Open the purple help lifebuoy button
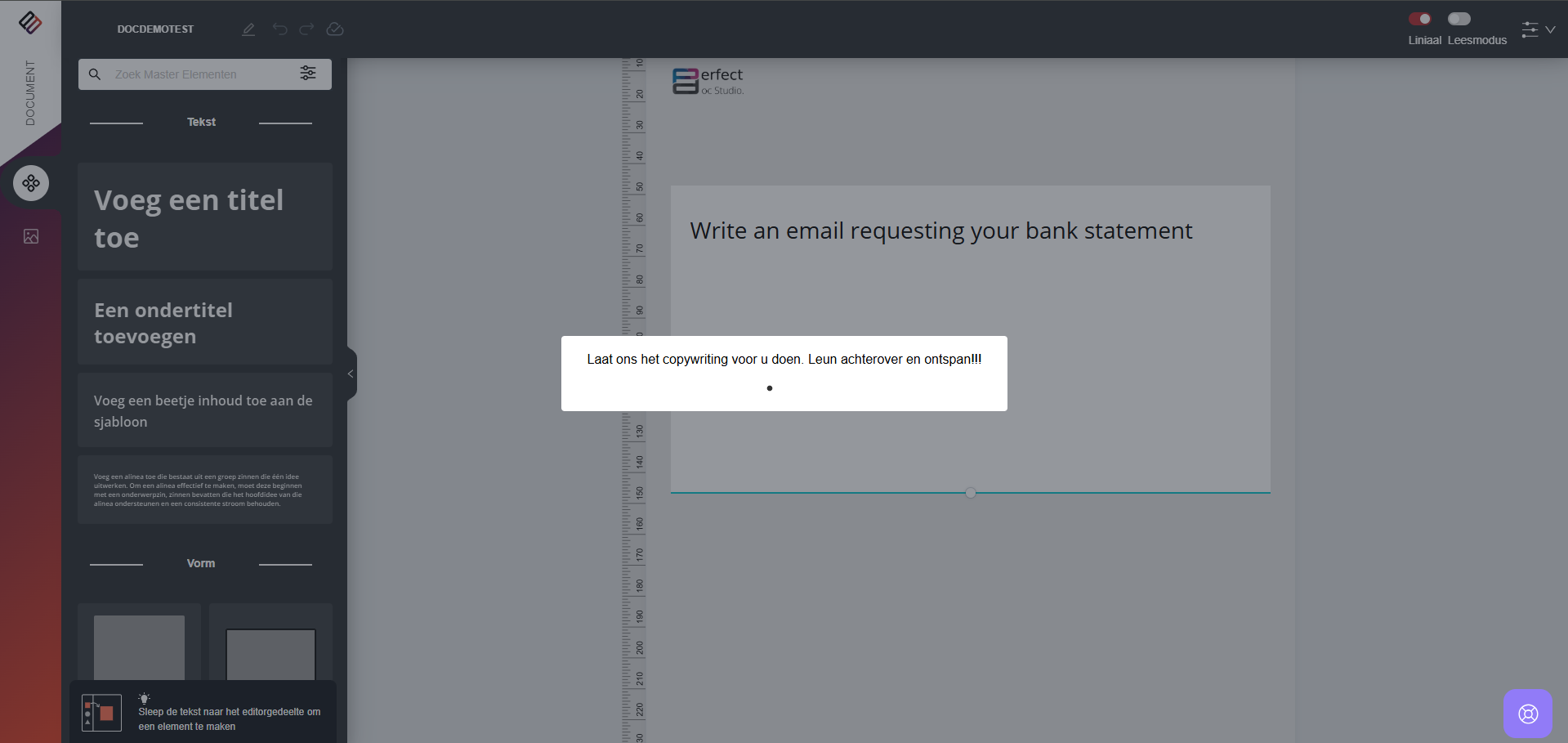 (1527, 714)
